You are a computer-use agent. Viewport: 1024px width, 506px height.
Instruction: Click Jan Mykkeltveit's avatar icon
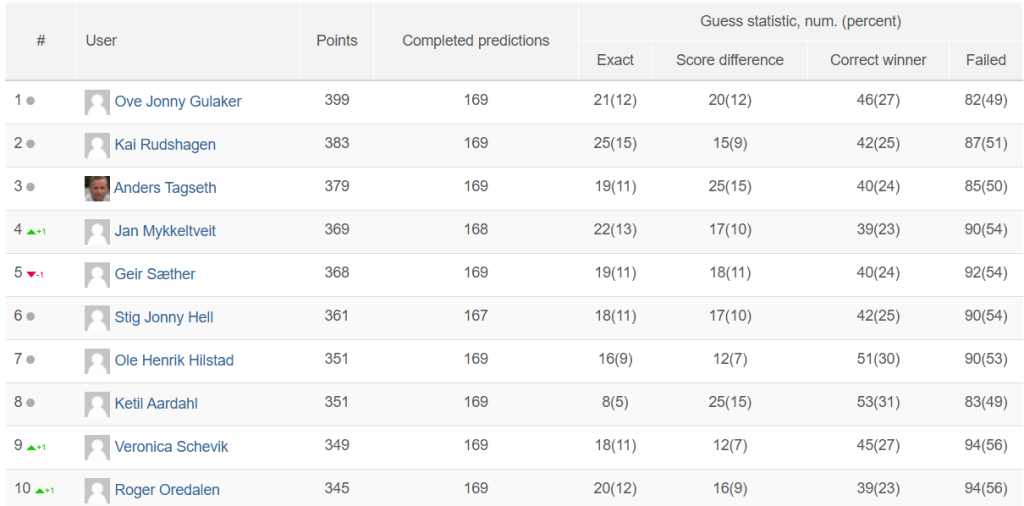click(x=97, y=231)
